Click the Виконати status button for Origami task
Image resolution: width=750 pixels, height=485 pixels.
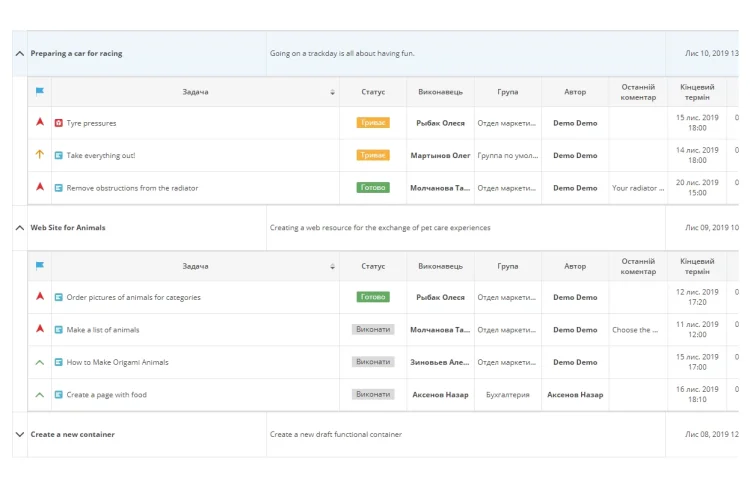(373, 362)
